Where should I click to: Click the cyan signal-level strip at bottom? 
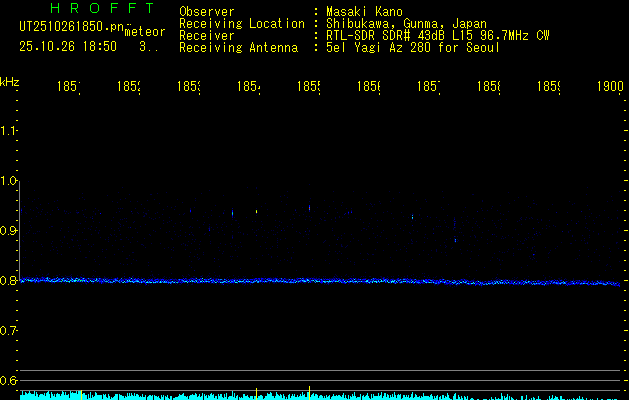click(320, 395)
